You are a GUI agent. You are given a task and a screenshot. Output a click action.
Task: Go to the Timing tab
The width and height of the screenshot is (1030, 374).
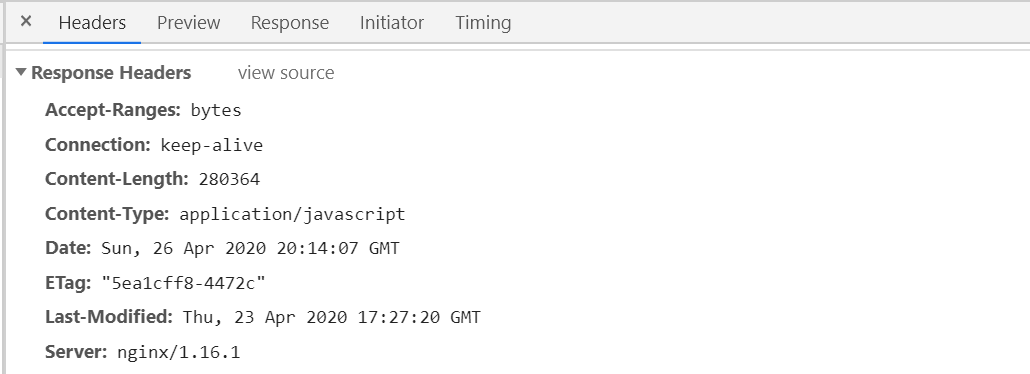point(483,22)
